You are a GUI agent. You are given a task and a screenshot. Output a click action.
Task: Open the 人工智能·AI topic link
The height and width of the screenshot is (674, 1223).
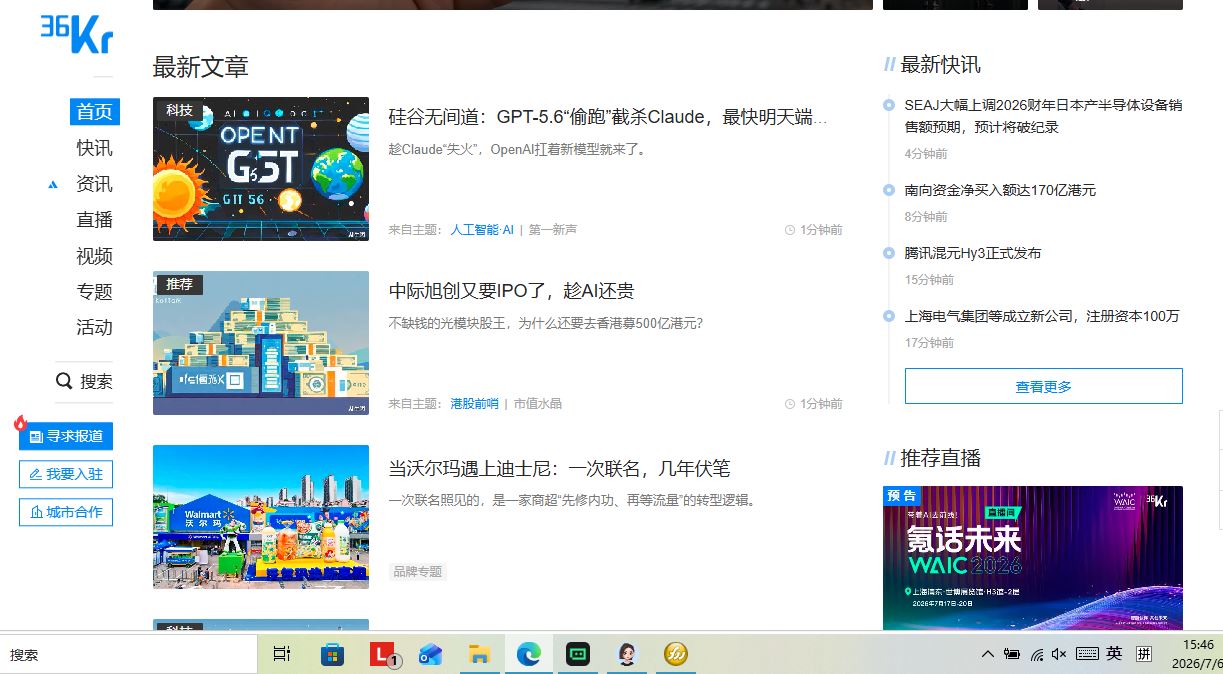(482, 230)
